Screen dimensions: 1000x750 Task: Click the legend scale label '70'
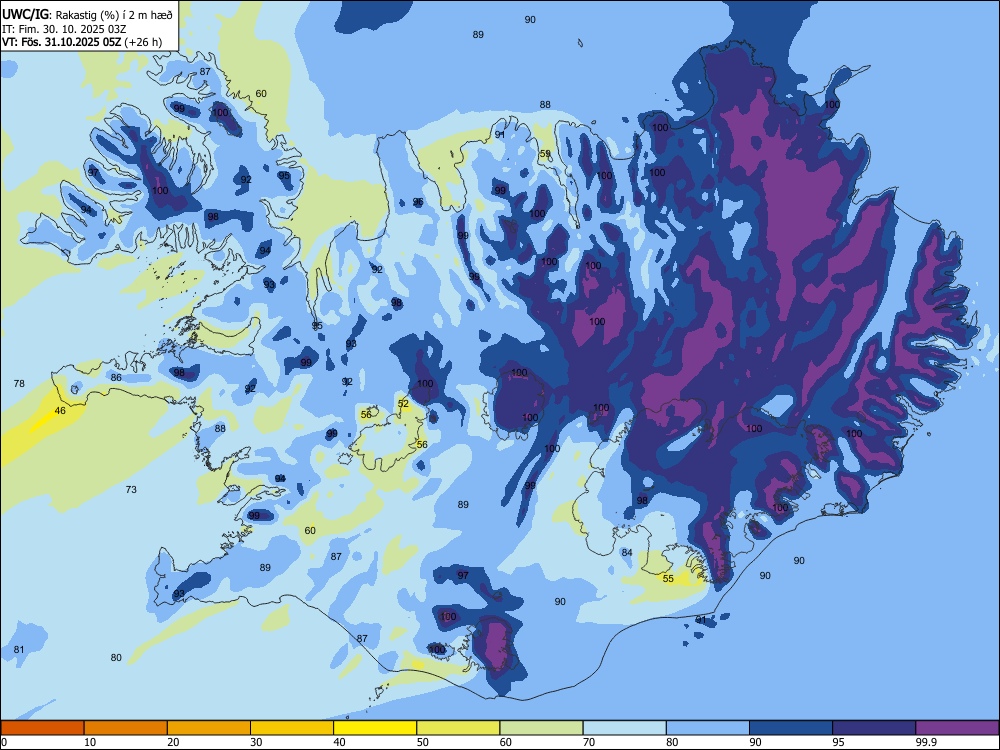tap(589, 742)
